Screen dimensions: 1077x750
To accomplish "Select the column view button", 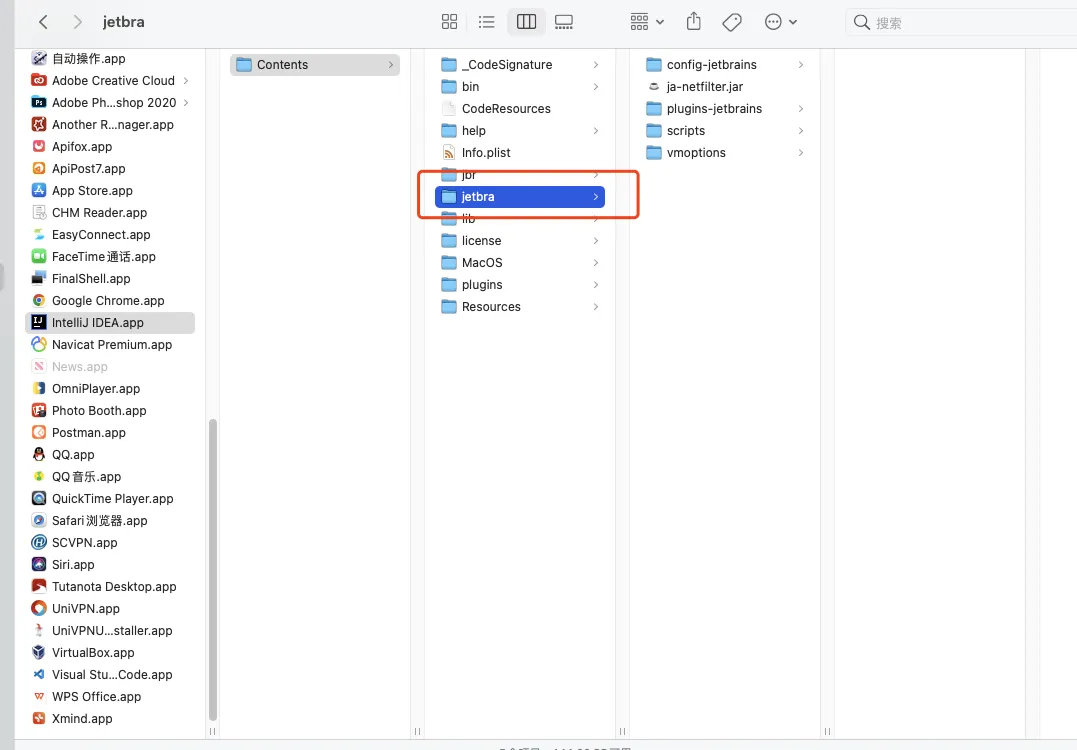I will [x=526, y=22].
